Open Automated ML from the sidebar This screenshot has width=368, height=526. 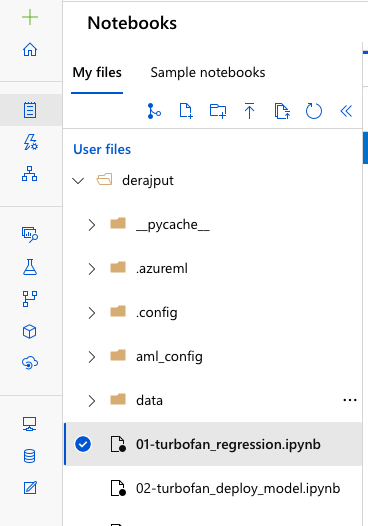click(30, 142)
